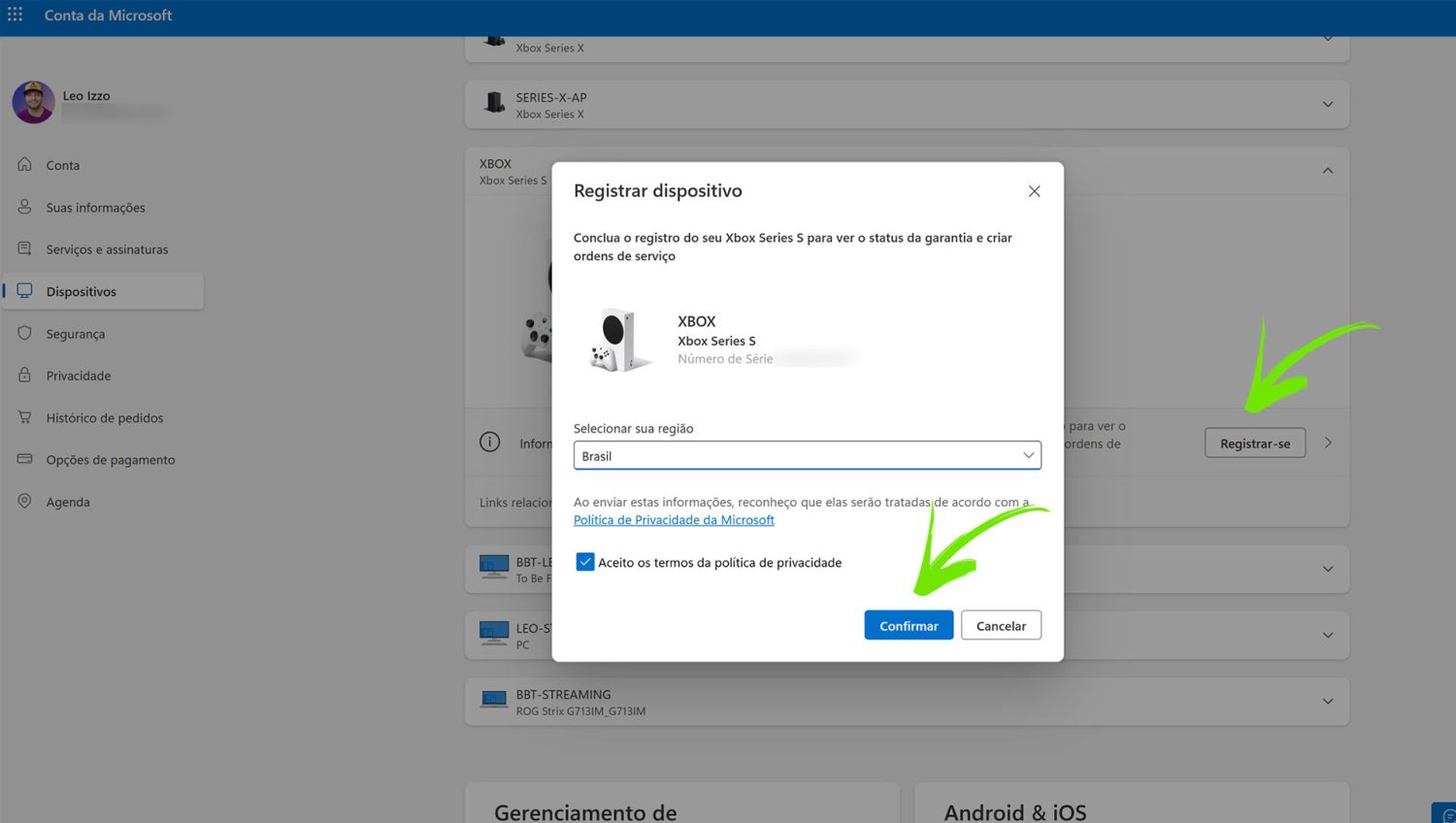Close the Registrar dispositivo dialog
The height and width of the screenshot is (823, 1456).
coord(1035,191)
